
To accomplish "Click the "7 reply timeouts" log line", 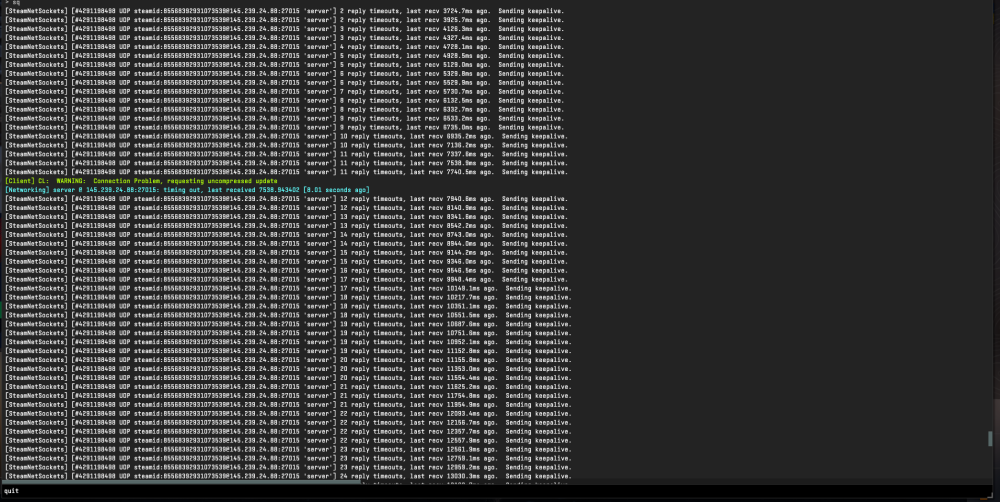I will [x=284, y=92].
